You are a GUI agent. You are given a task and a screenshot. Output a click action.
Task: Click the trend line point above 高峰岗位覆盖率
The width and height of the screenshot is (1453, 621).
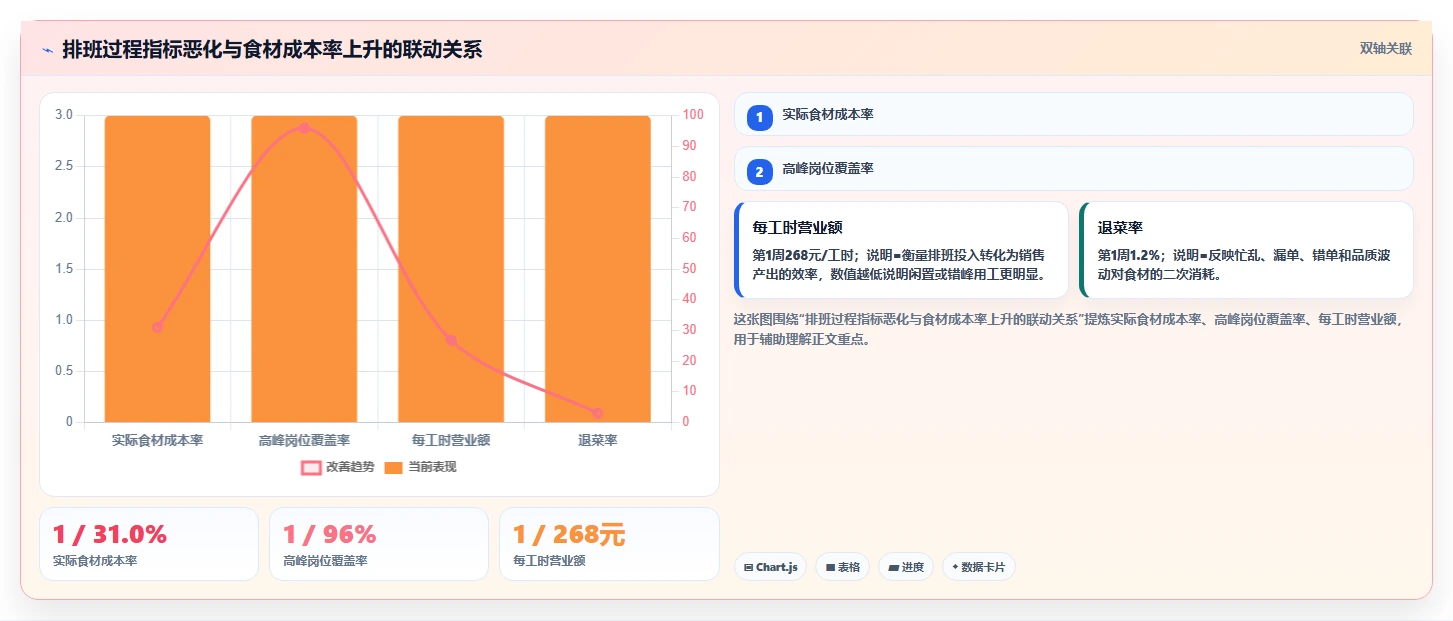click(x=304, y=128)
